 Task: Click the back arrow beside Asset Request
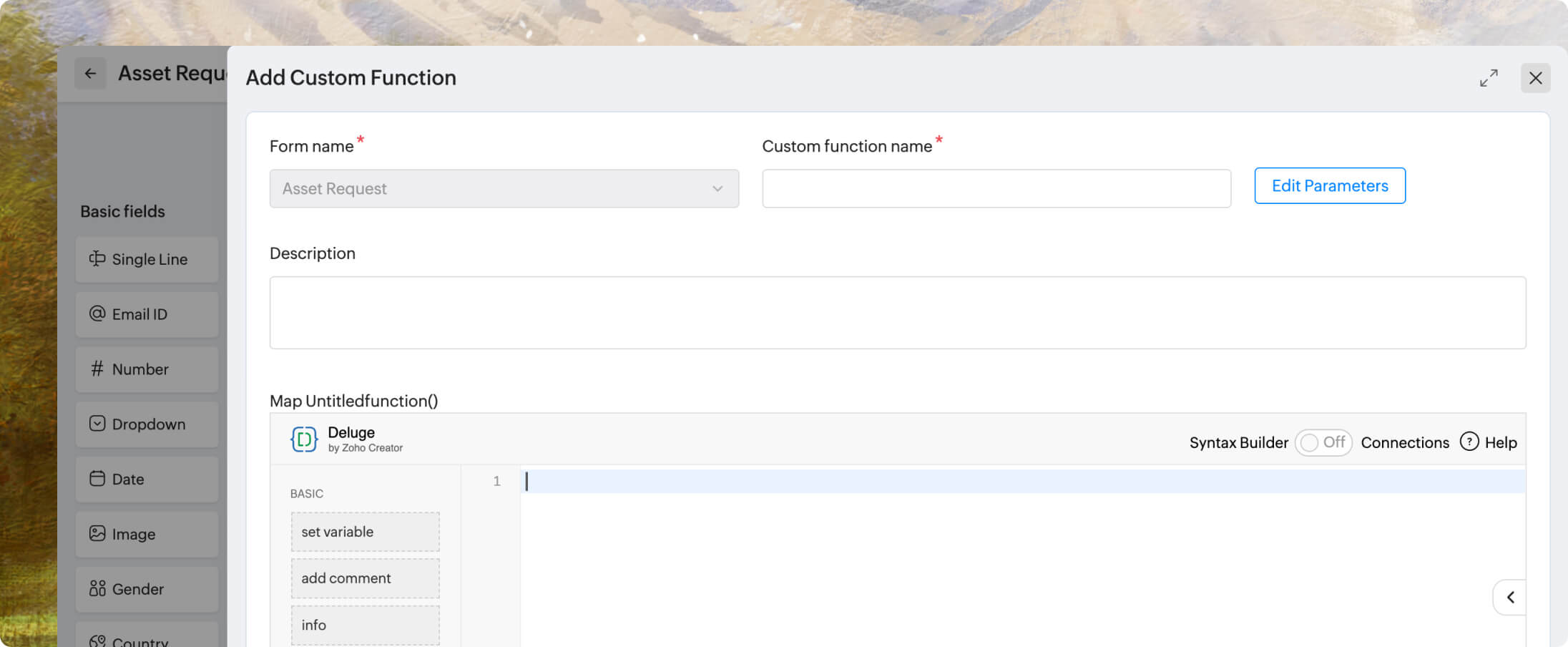90,74
